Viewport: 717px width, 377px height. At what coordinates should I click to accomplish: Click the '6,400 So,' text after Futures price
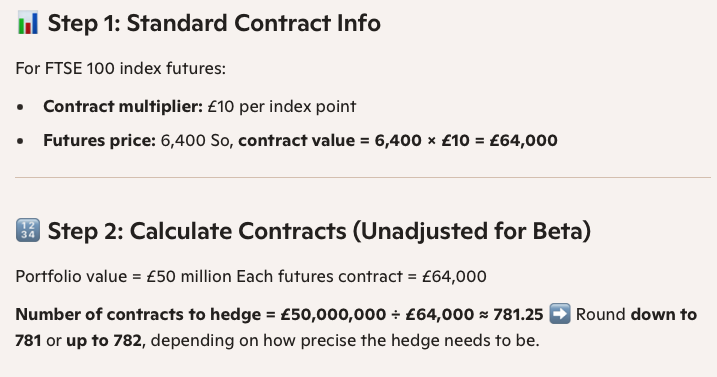pyautogui.click(x=197, y=140)
